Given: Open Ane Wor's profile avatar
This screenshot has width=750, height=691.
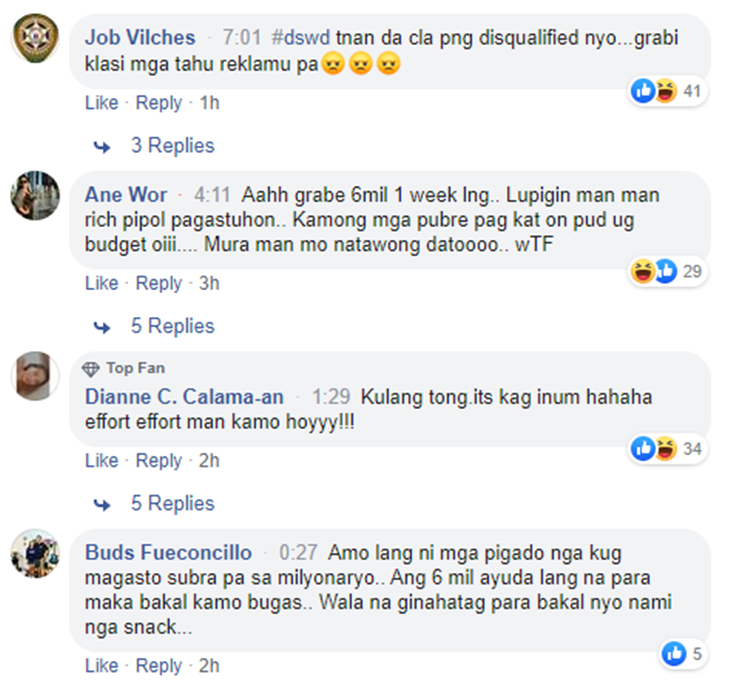Looking at the screenshot, I should point(35,195).
